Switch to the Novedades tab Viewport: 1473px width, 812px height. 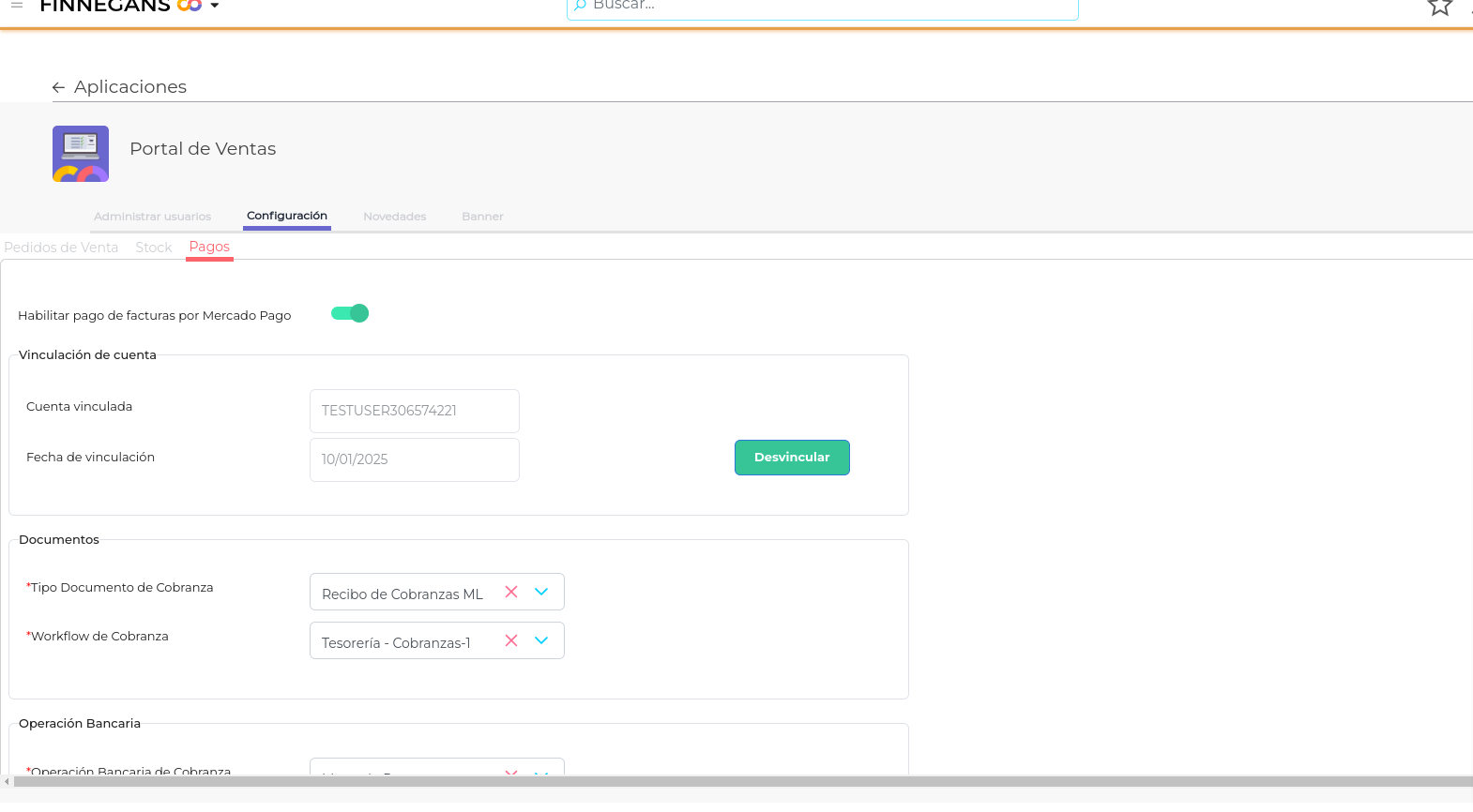[394, 217]
